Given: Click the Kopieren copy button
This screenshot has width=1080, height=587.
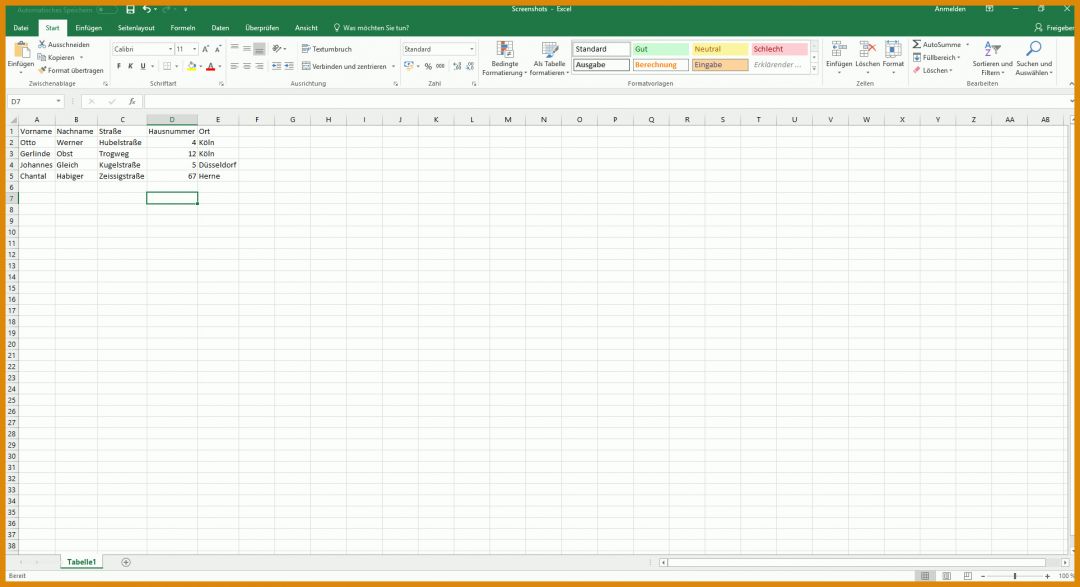Looking at the screenshot, I should tap(56, 57).
